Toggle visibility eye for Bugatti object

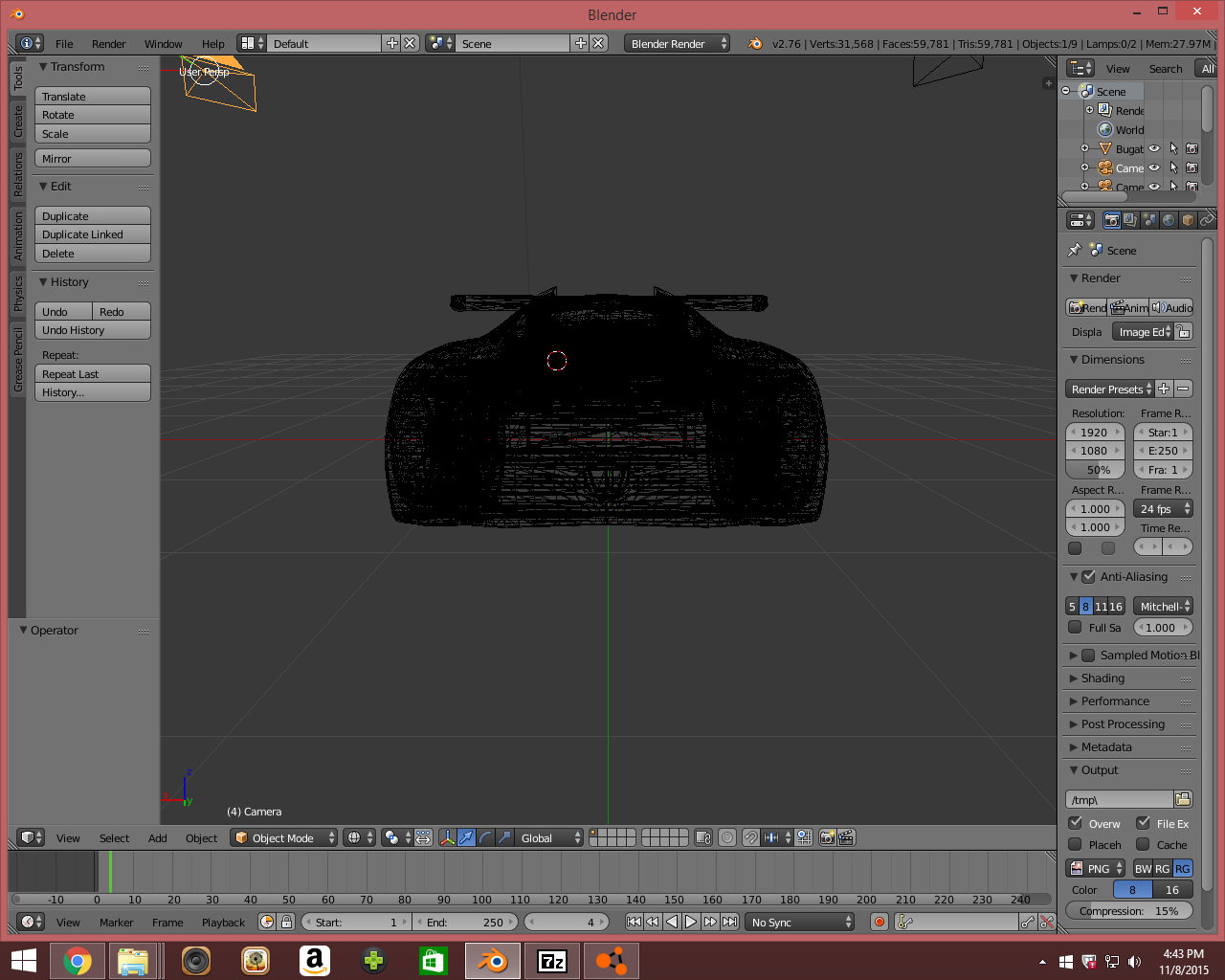1154,148
